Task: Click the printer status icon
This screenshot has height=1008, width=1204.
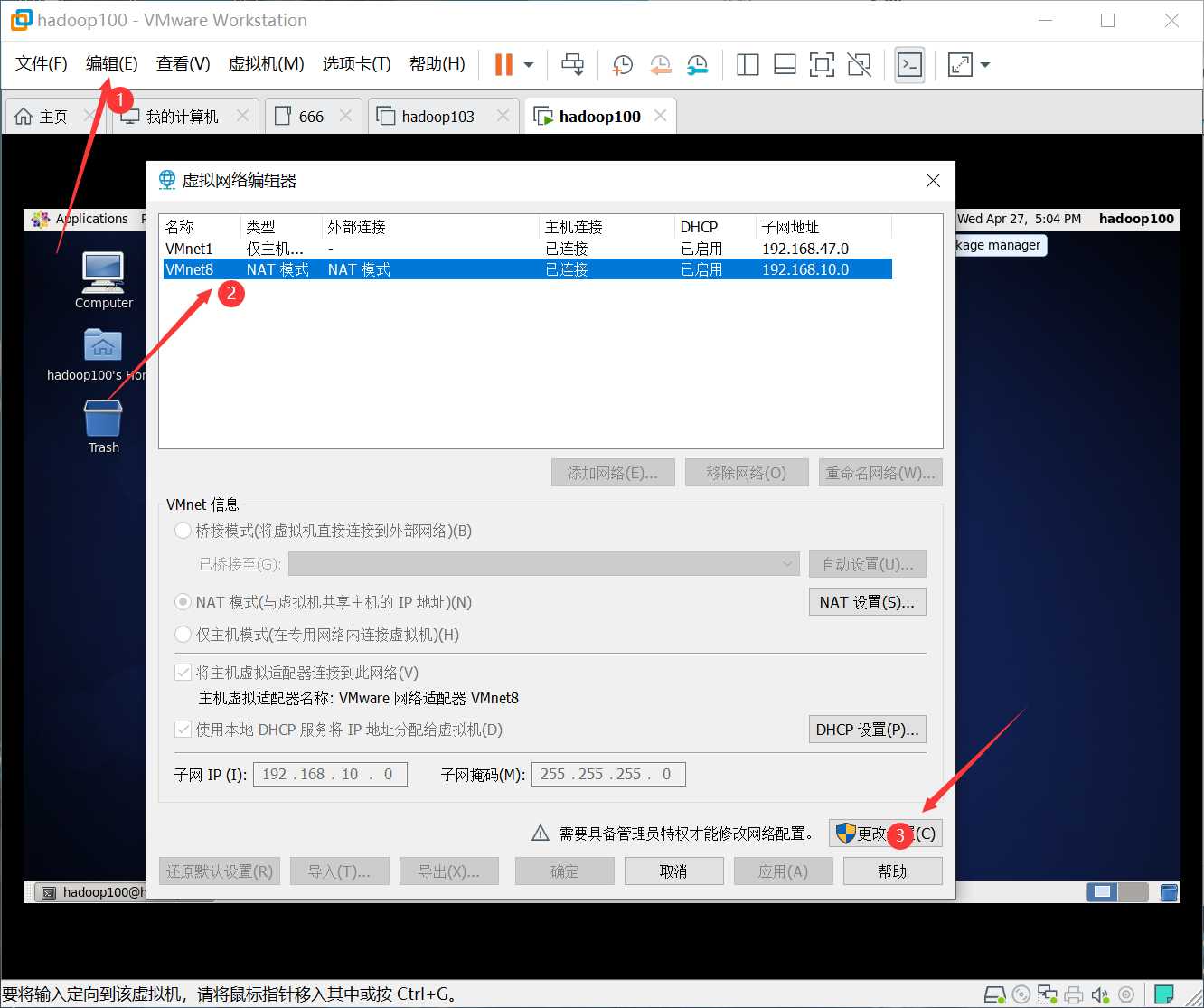Action: tap(1074, 995)
